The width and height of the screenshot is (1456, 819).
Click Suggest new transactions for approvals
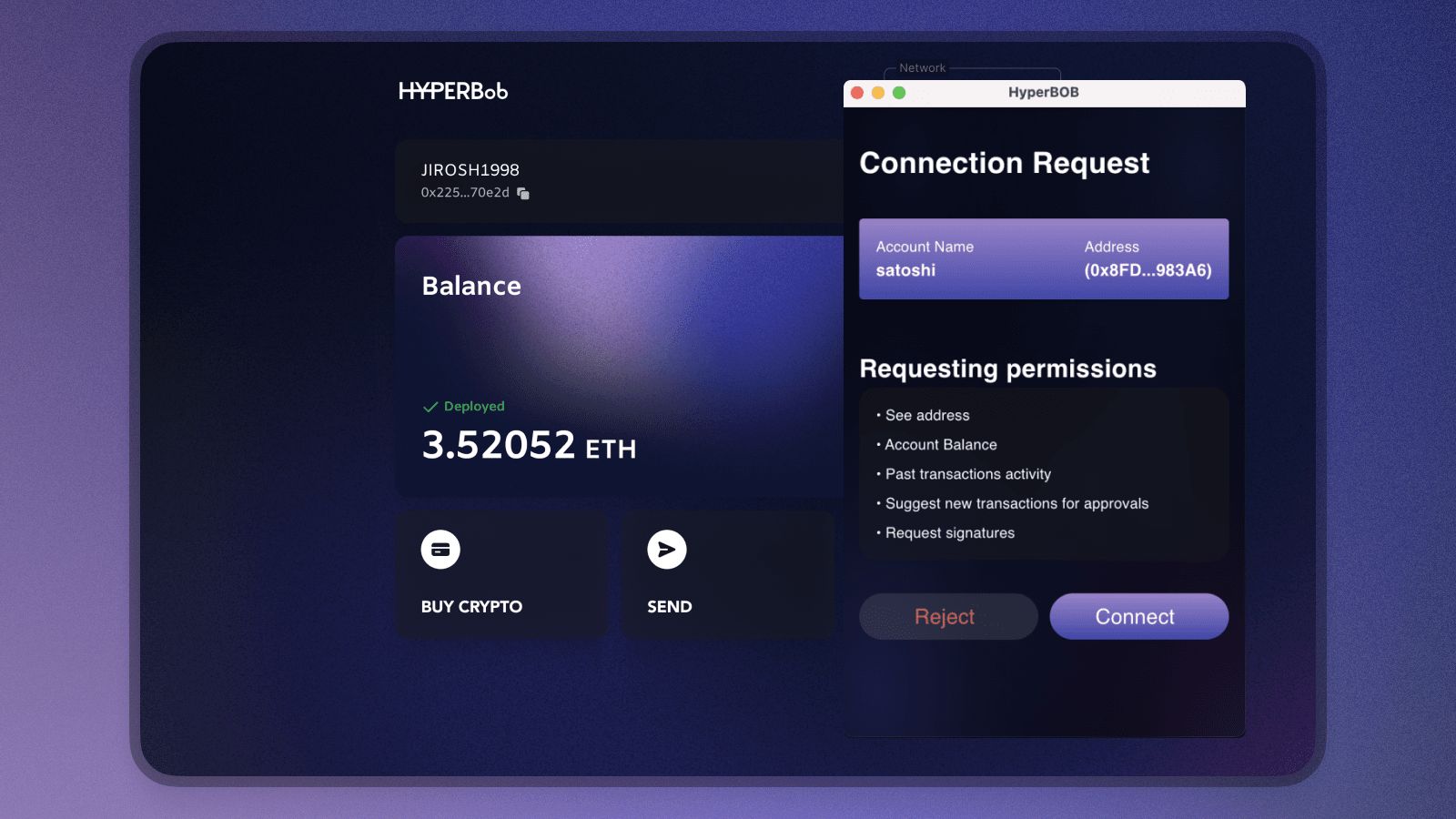1016,503
